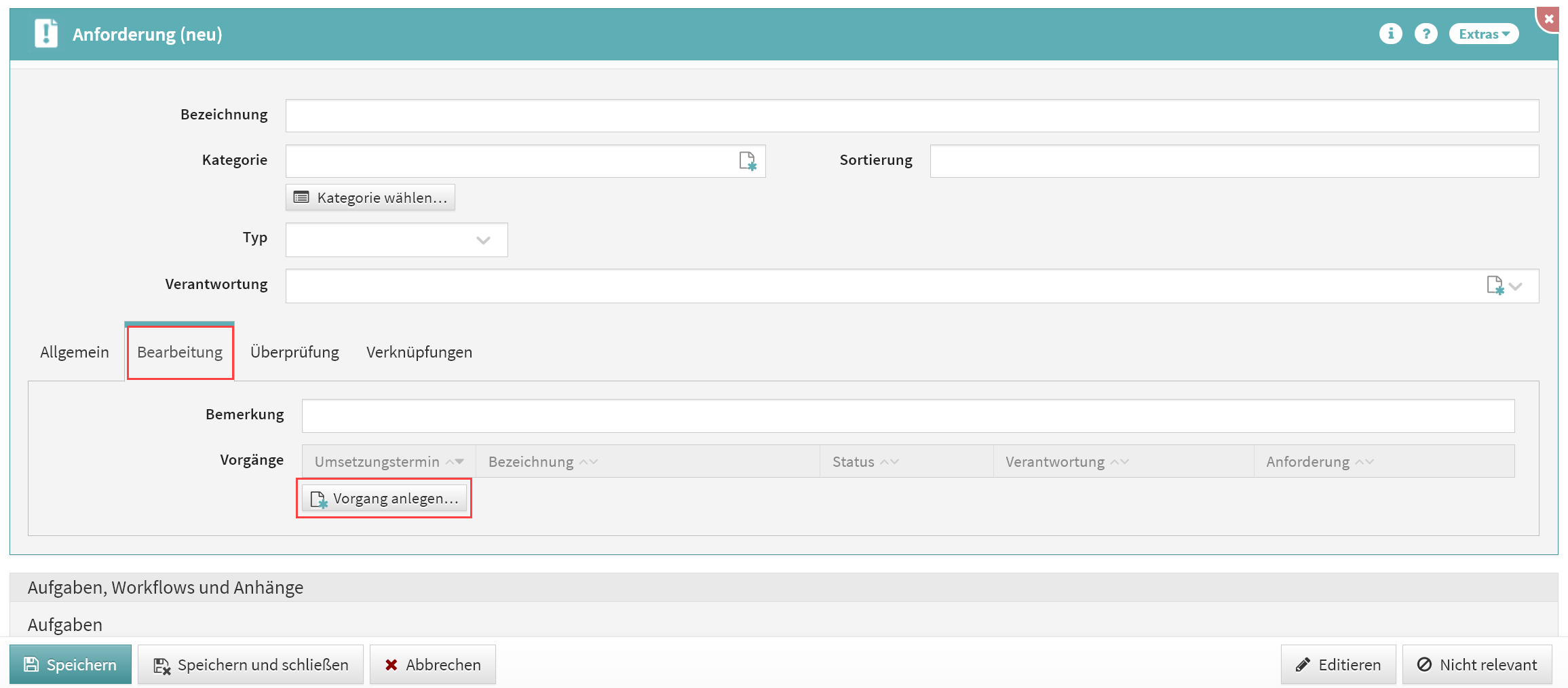Open the Extras dropdown menu
Image resolution: width=1568 pixels, height=688 pixels.
[1483, 34]
